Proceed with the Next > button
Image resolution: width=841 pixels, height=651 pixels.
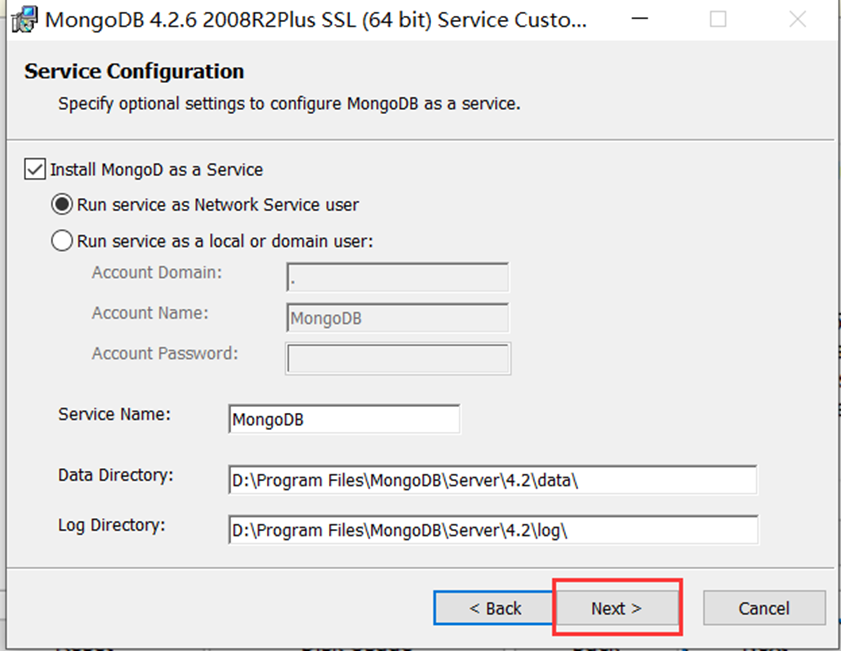click(617, 608)
